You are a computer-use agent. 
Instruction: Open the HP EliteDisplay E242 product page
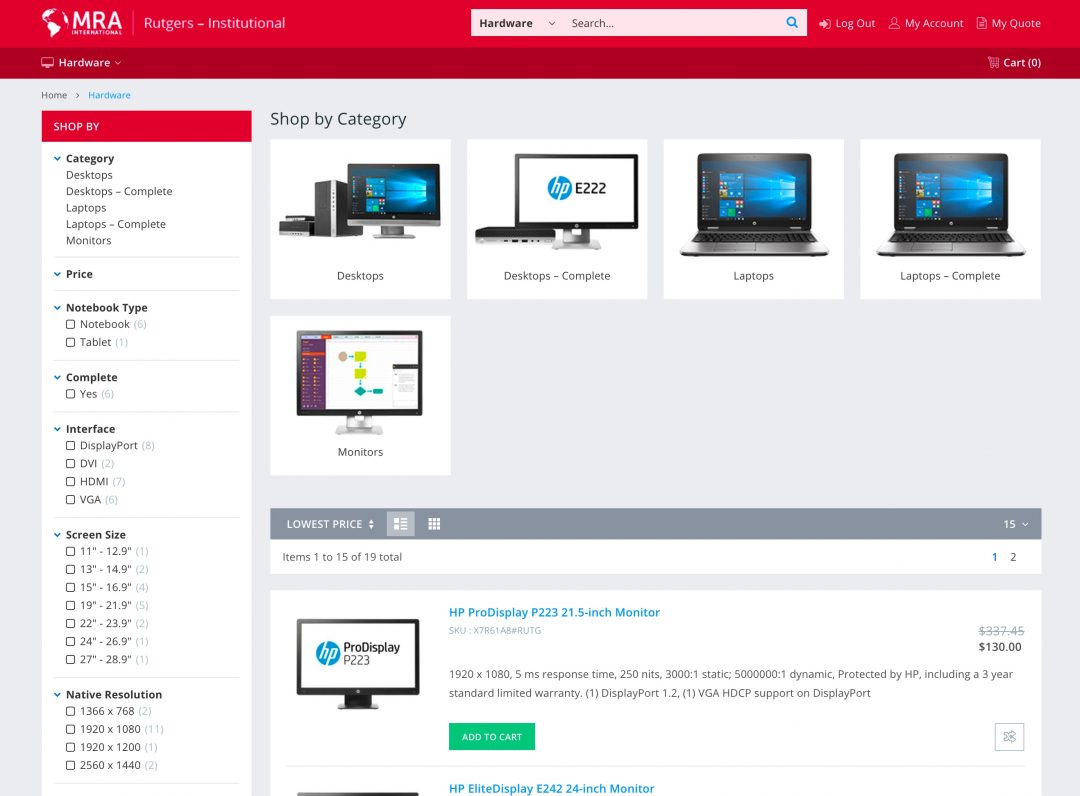click(551, 788)
